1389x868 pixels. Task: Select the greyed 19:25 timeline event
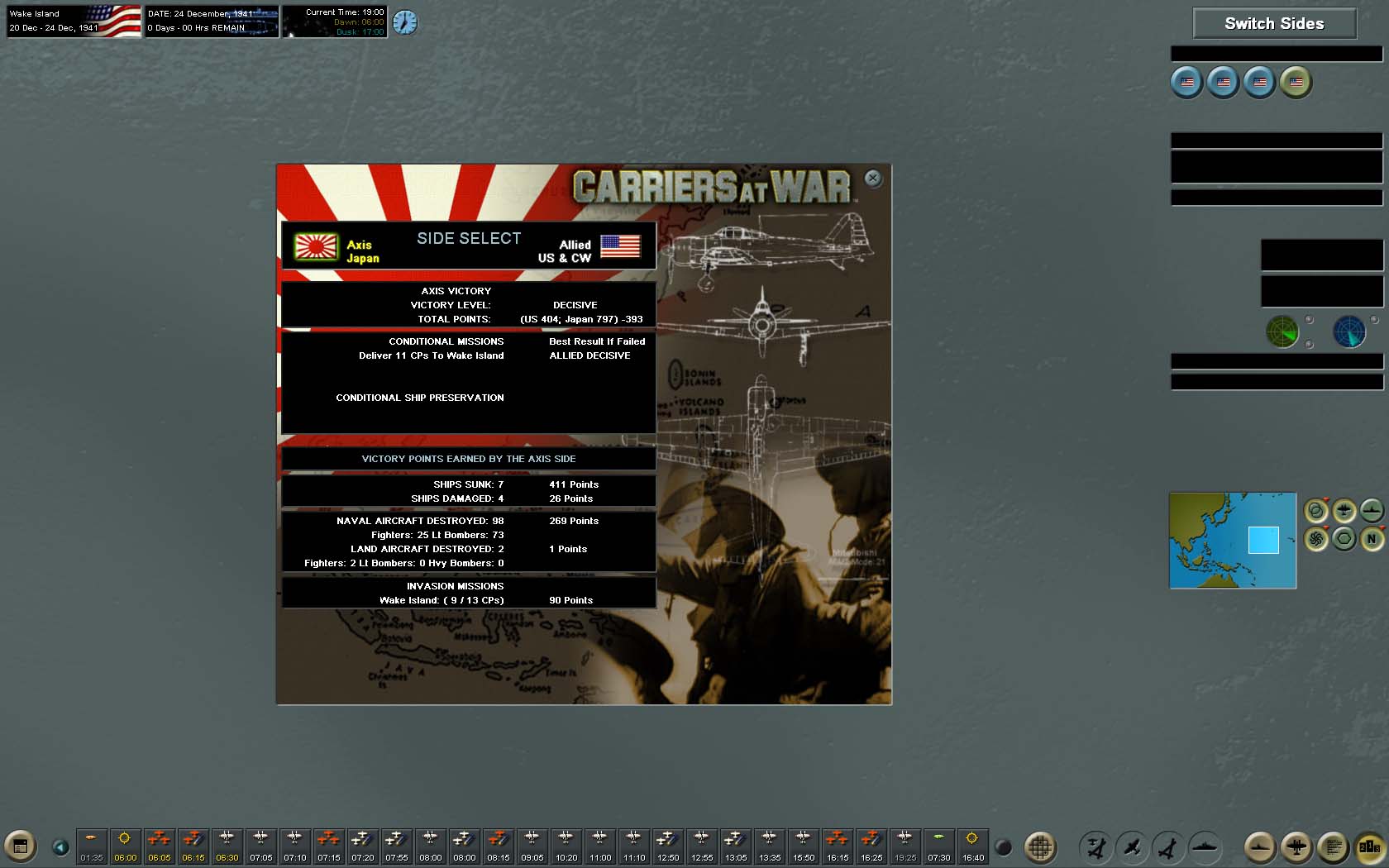905,847
